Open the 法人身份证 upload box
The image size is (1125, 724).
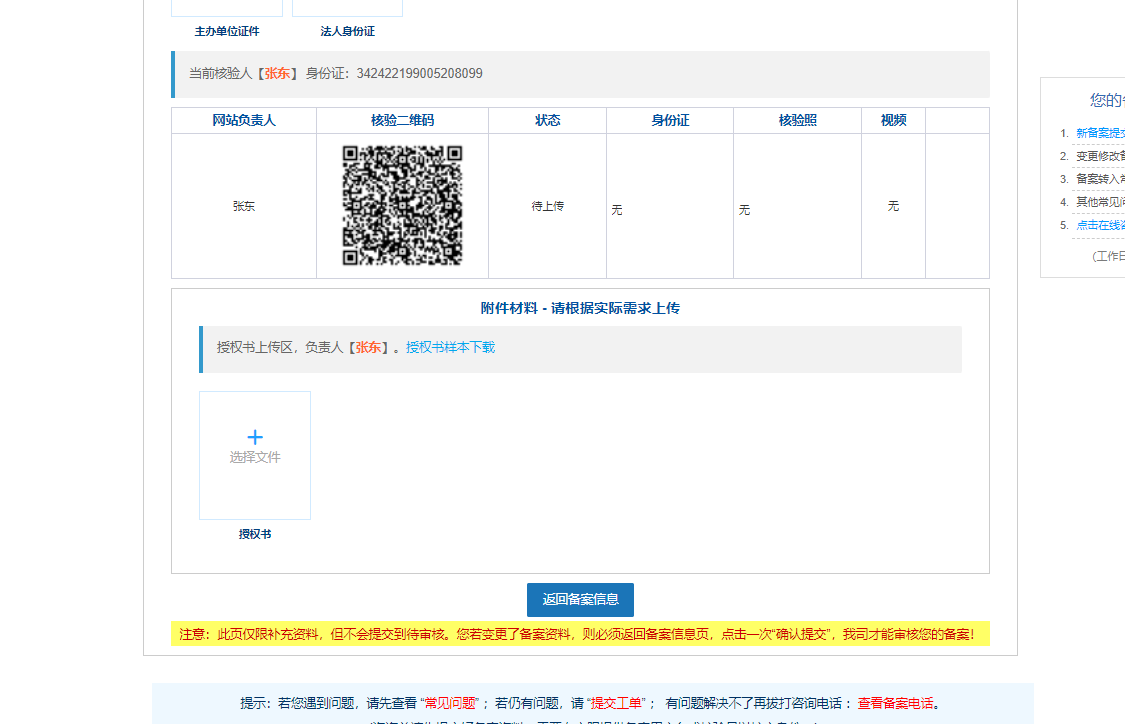[347, 8]
